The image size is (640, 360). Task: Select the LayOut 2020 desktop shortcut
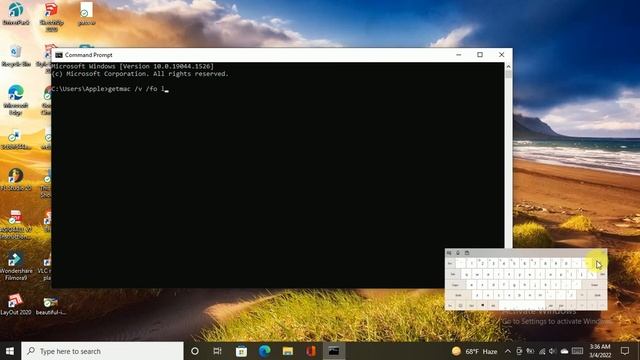16,304
